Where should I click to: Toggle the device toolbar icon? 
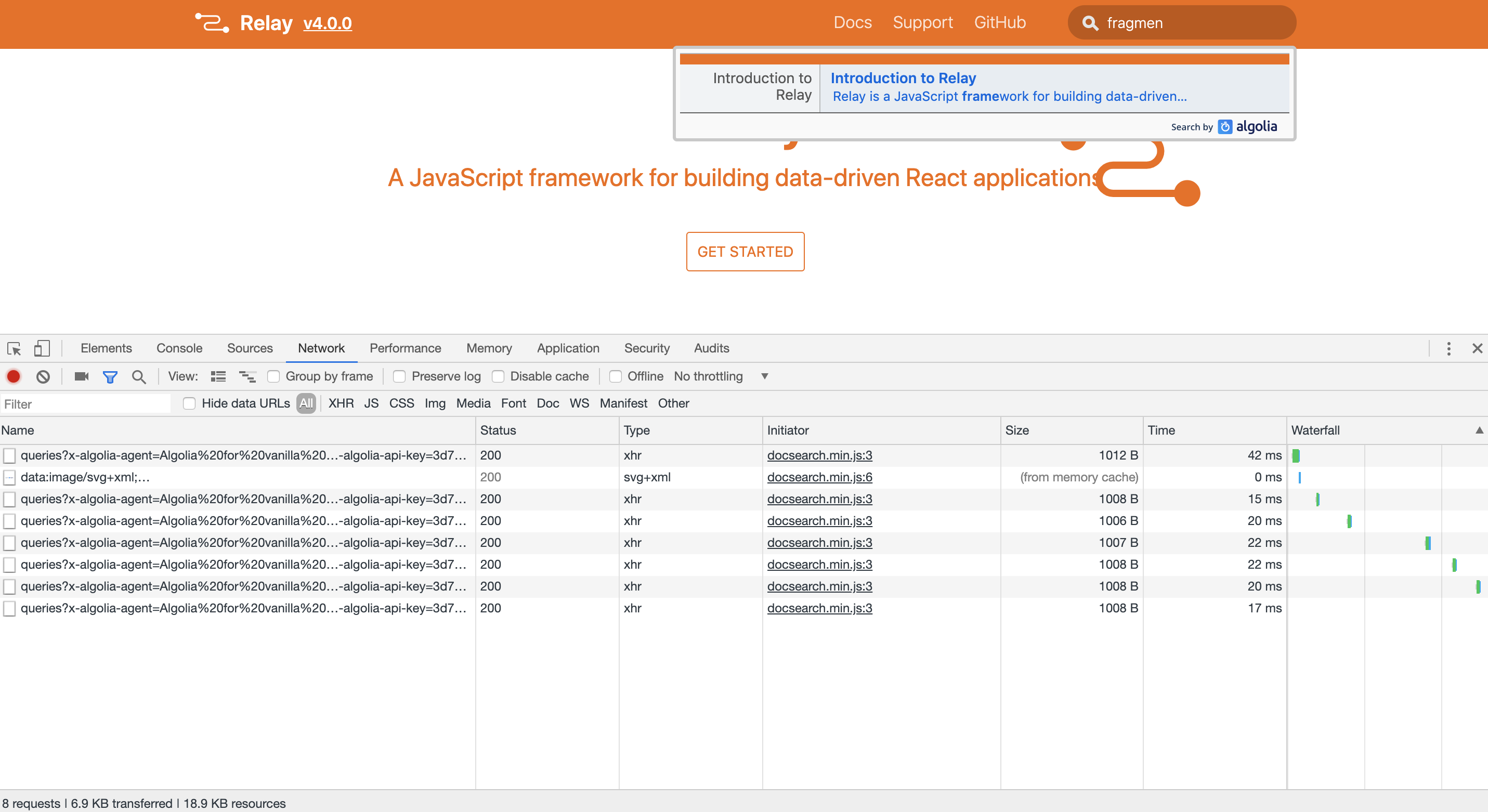(42, 348)
